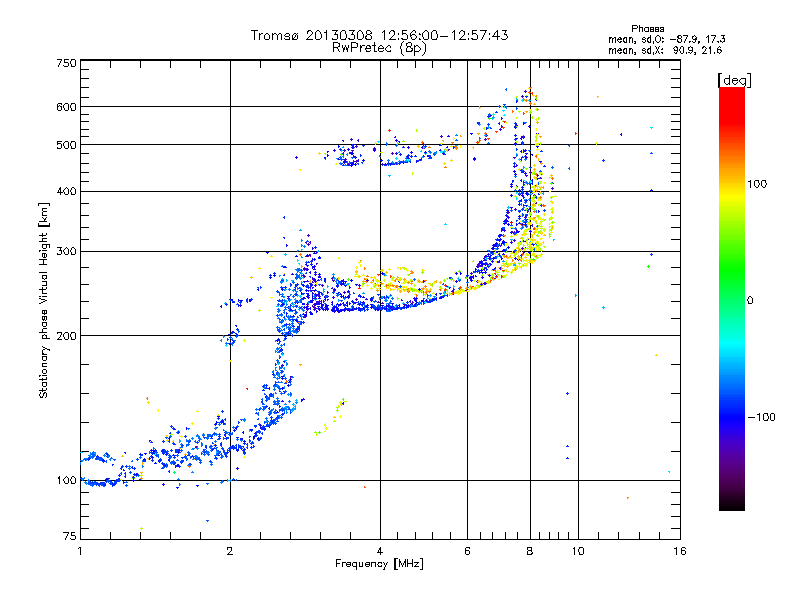
Task: Click the x-axis label "8"
Action: [x=530, y=551]
